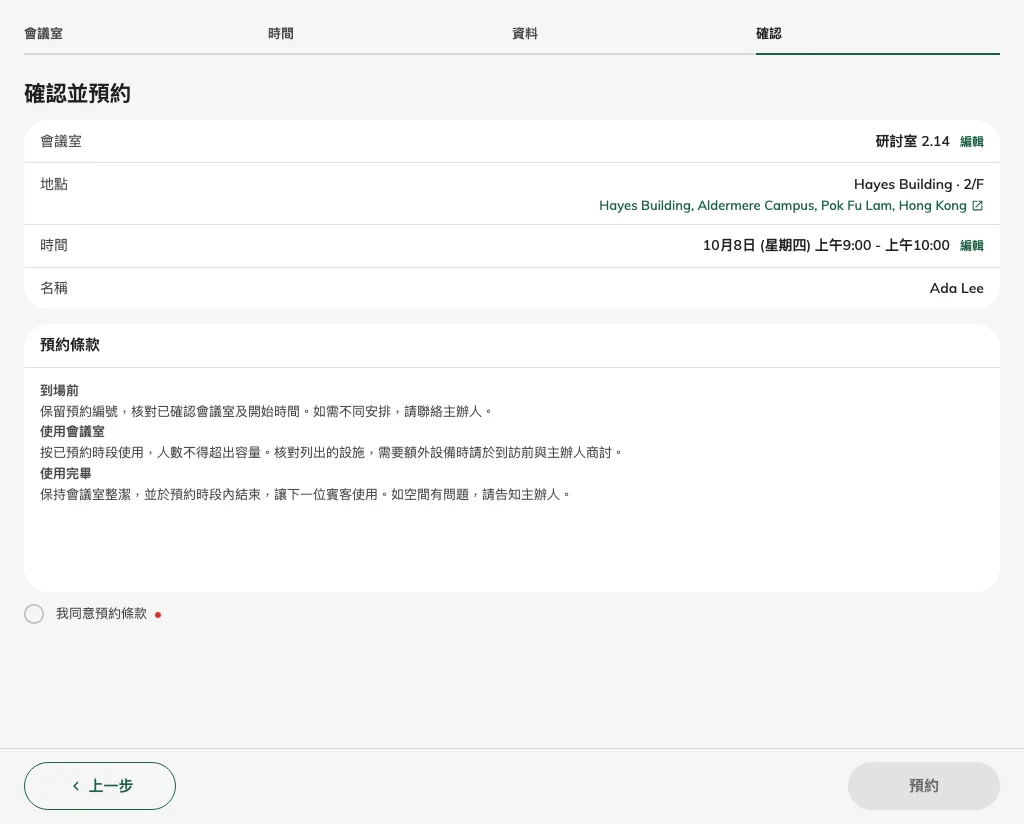Click the left chevron in 上一步 button
1024x824 pixels.
coord(76,786)
